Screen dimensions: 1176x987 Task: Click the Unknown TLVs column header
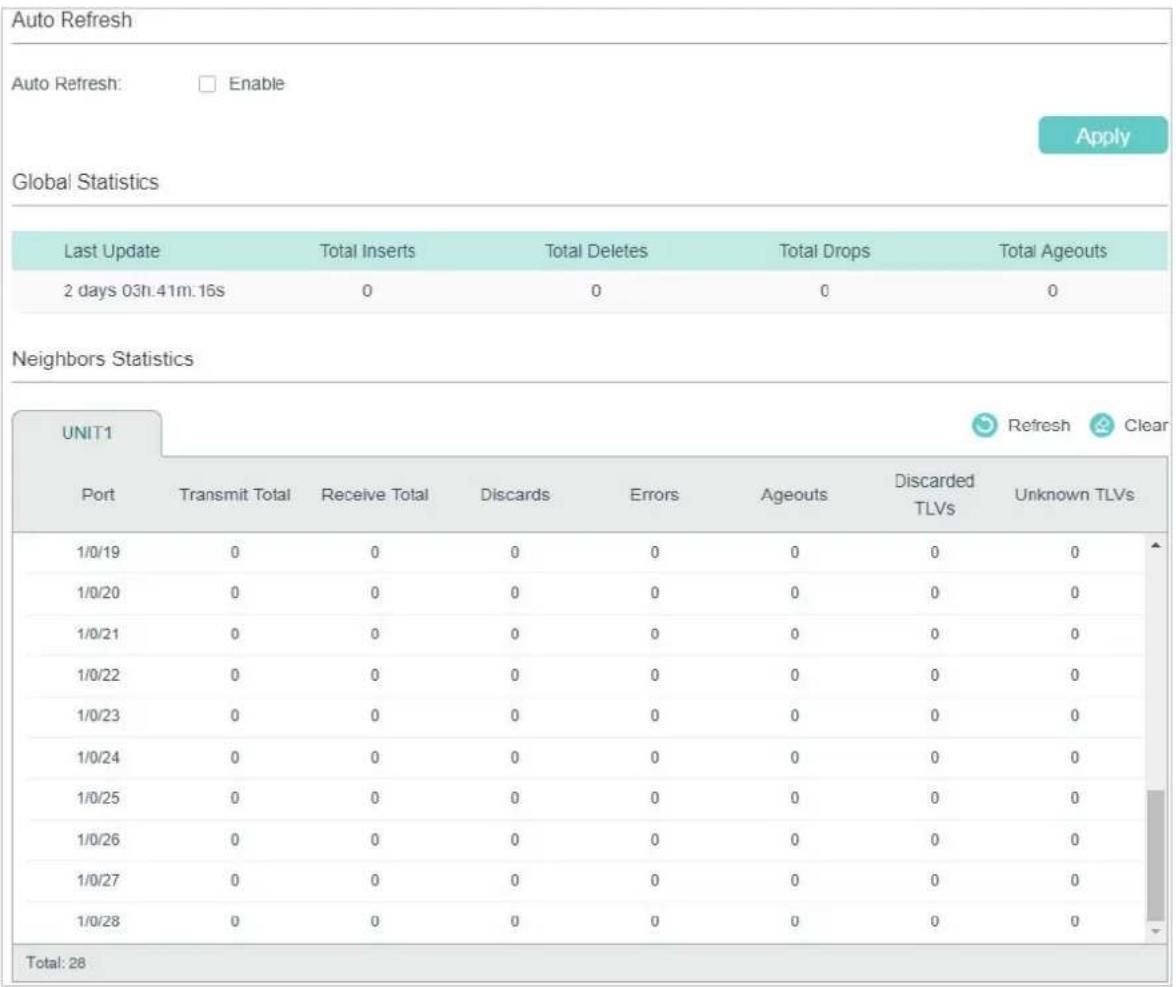click(x=1074, y=494)
